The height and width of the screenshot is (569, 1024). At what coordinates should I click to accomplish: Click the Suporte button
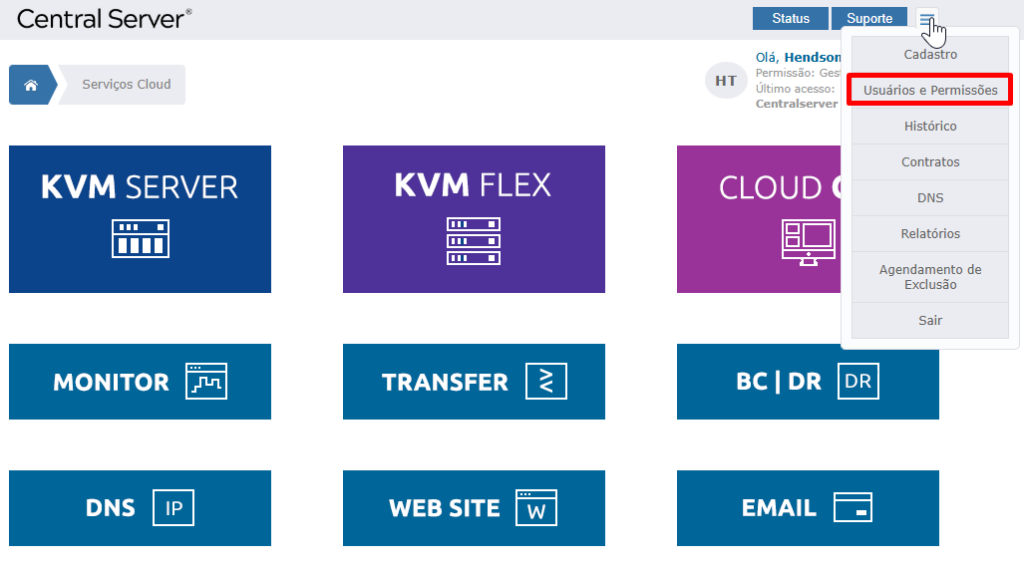(869, 19)
